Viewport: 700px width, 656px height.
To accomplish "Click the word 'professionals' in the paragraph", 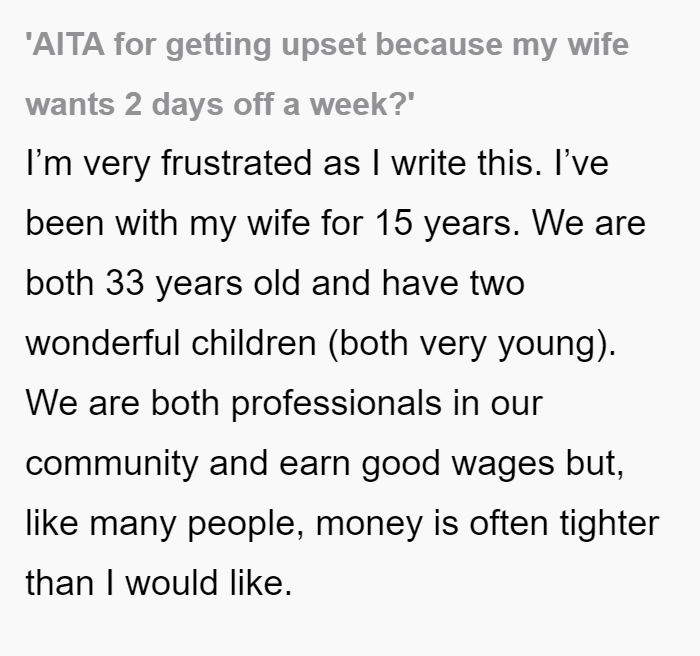I will coord(337,404).
